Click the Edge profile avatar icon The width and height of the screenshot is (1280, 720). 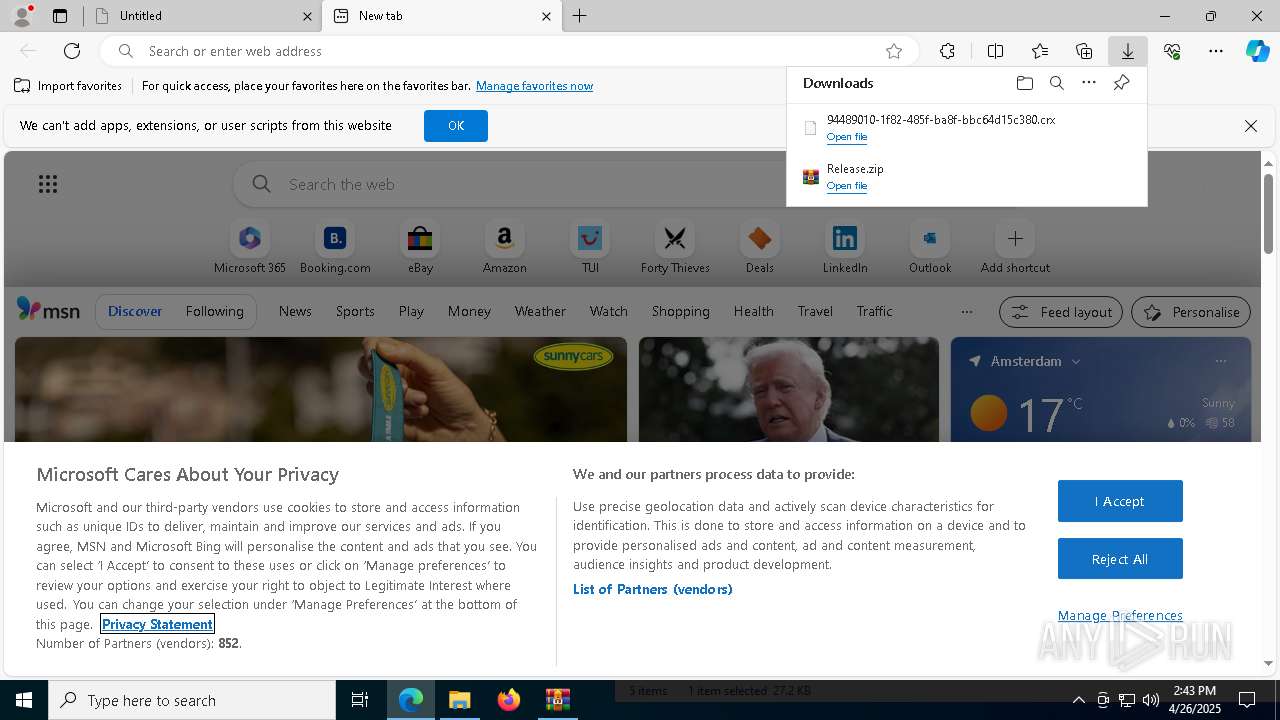pyautogui.click(x=21, y=15)
